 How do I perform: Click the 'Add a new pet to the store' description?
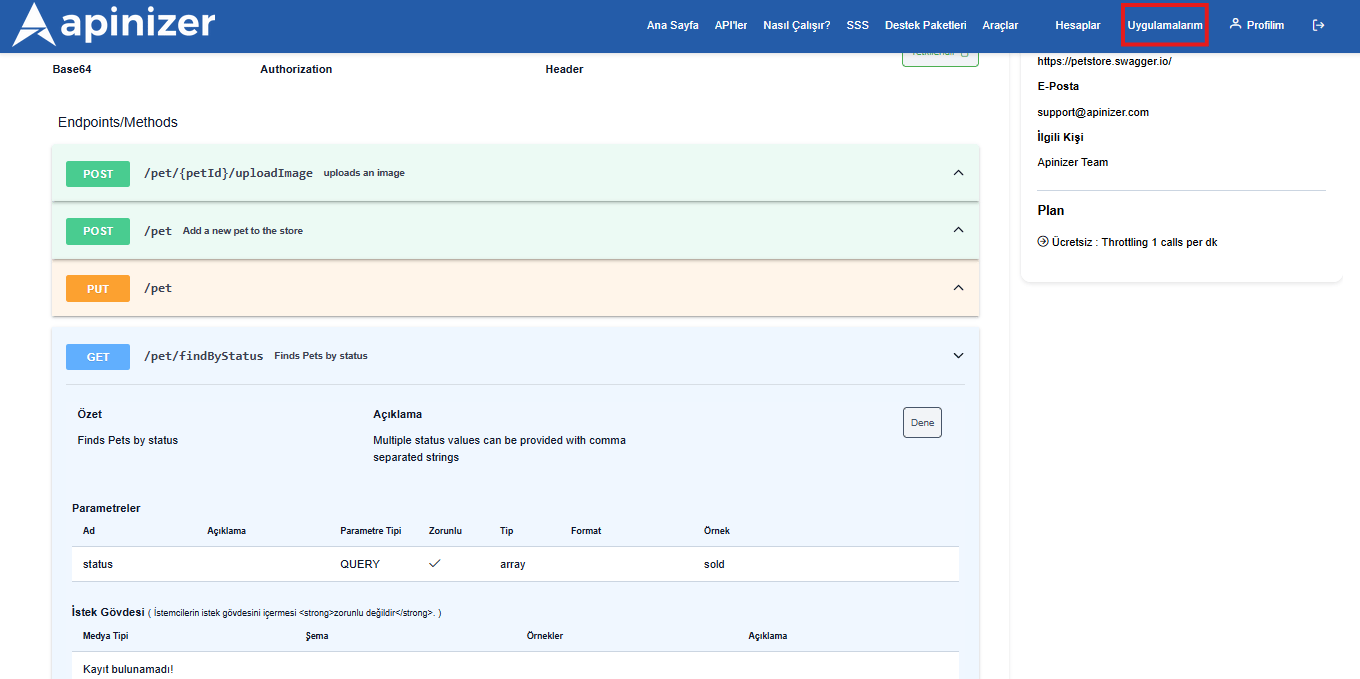pos(243,231)
